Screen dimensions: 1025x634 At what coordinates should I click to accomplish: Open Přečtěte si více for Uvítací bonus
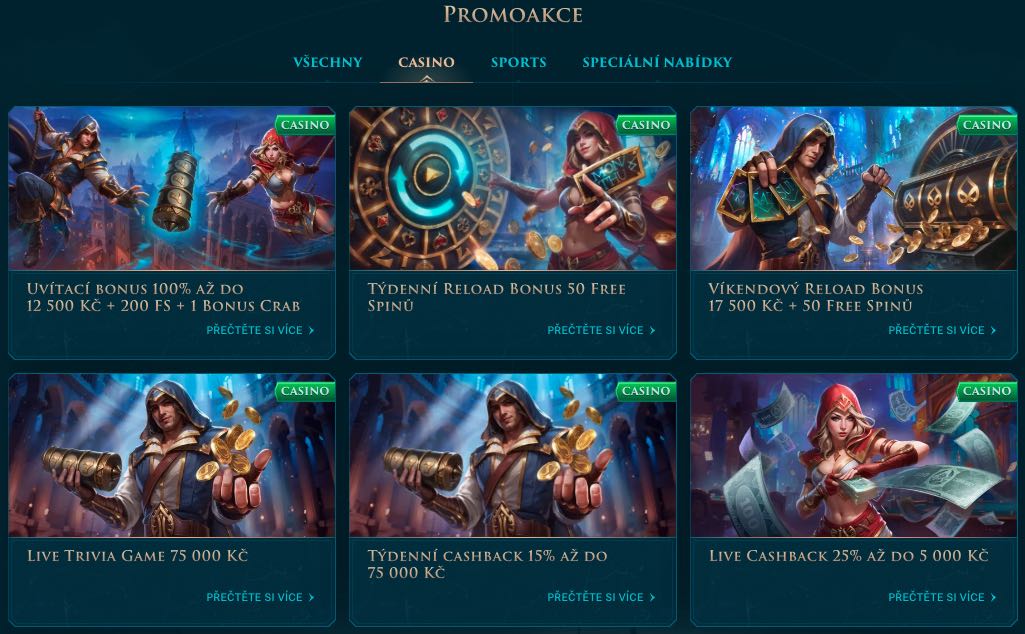click(x=260, y=330)
